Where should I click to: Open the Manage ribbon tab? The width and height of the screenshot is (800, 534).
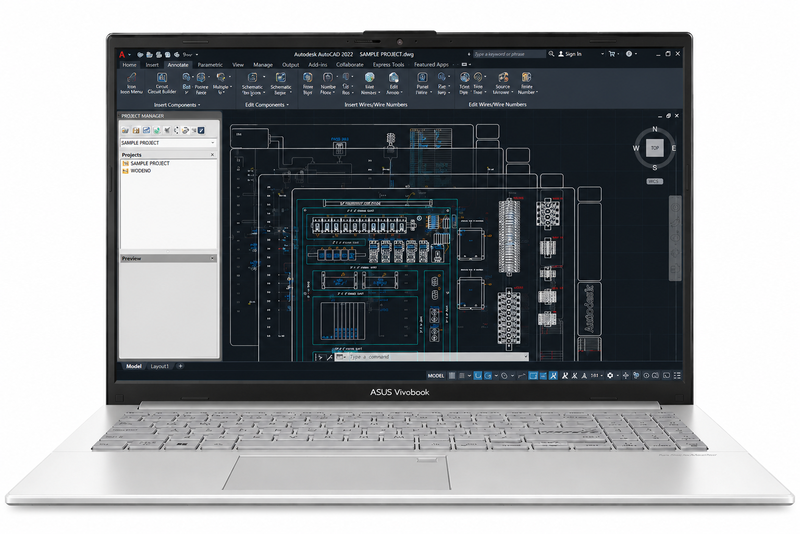tap(263, 65)
